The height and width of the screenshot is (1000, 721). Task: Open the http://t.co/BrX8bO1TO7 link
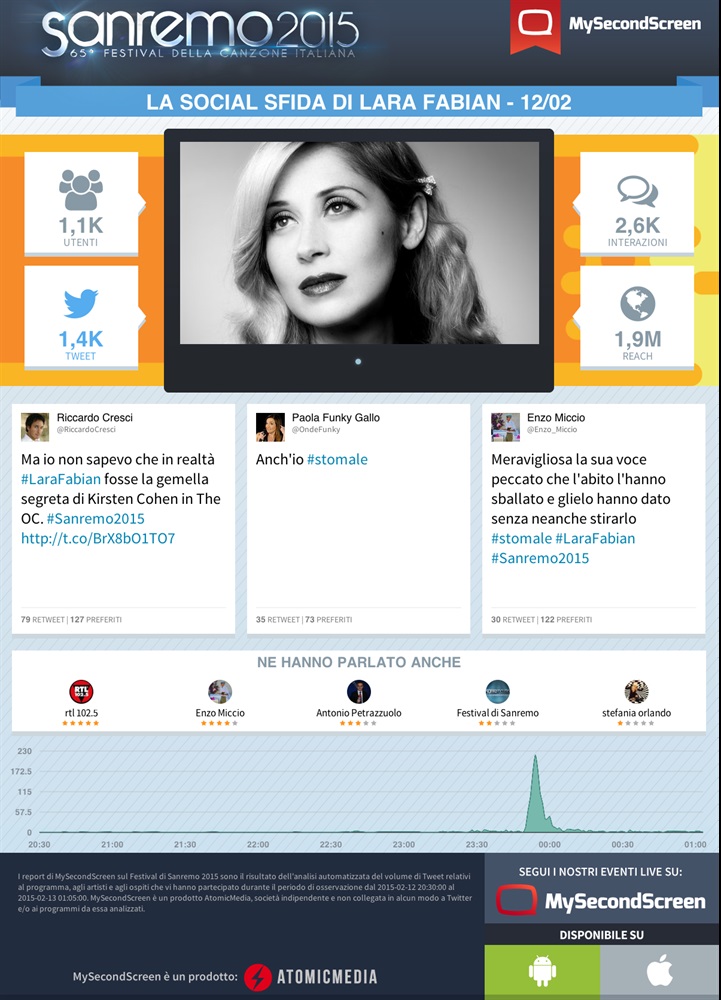click(x=98, y=538)
